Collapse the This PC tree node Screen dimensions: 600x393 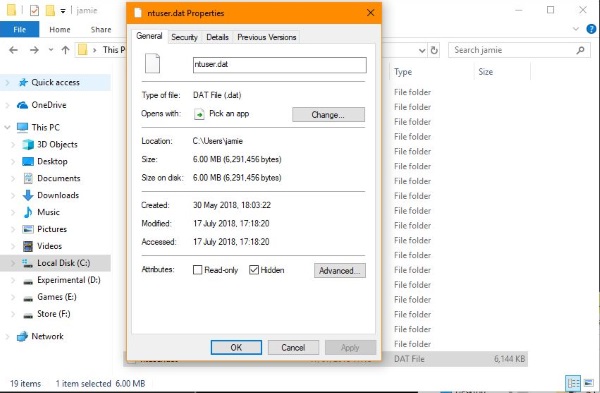click(x=7, y=127)
